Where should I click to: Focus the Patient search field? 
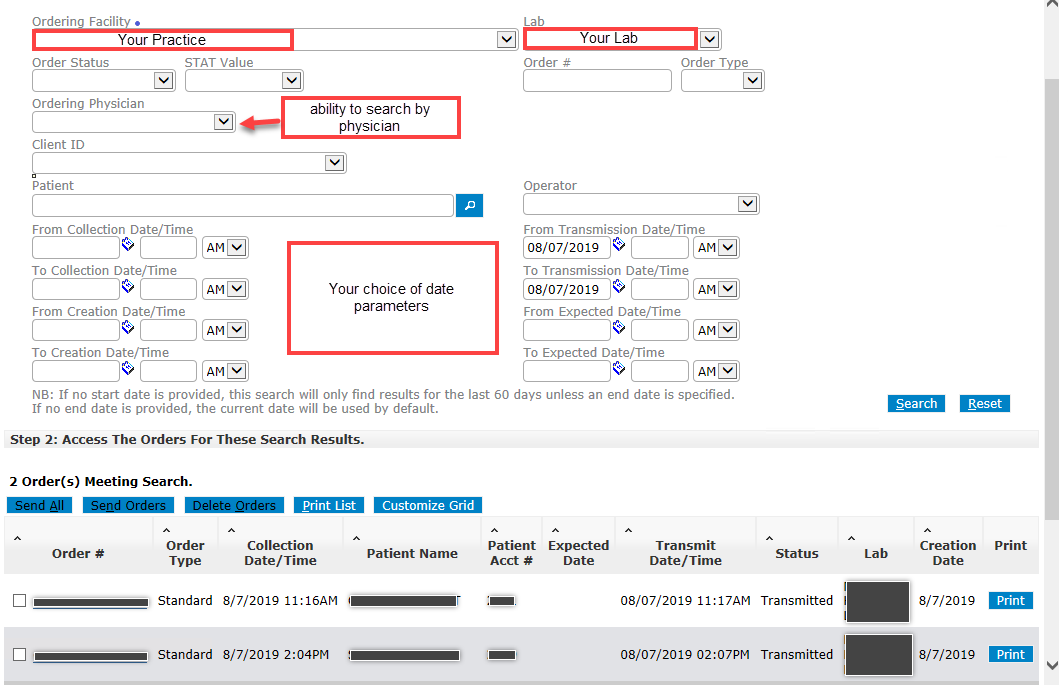click(x=242, y=205)
